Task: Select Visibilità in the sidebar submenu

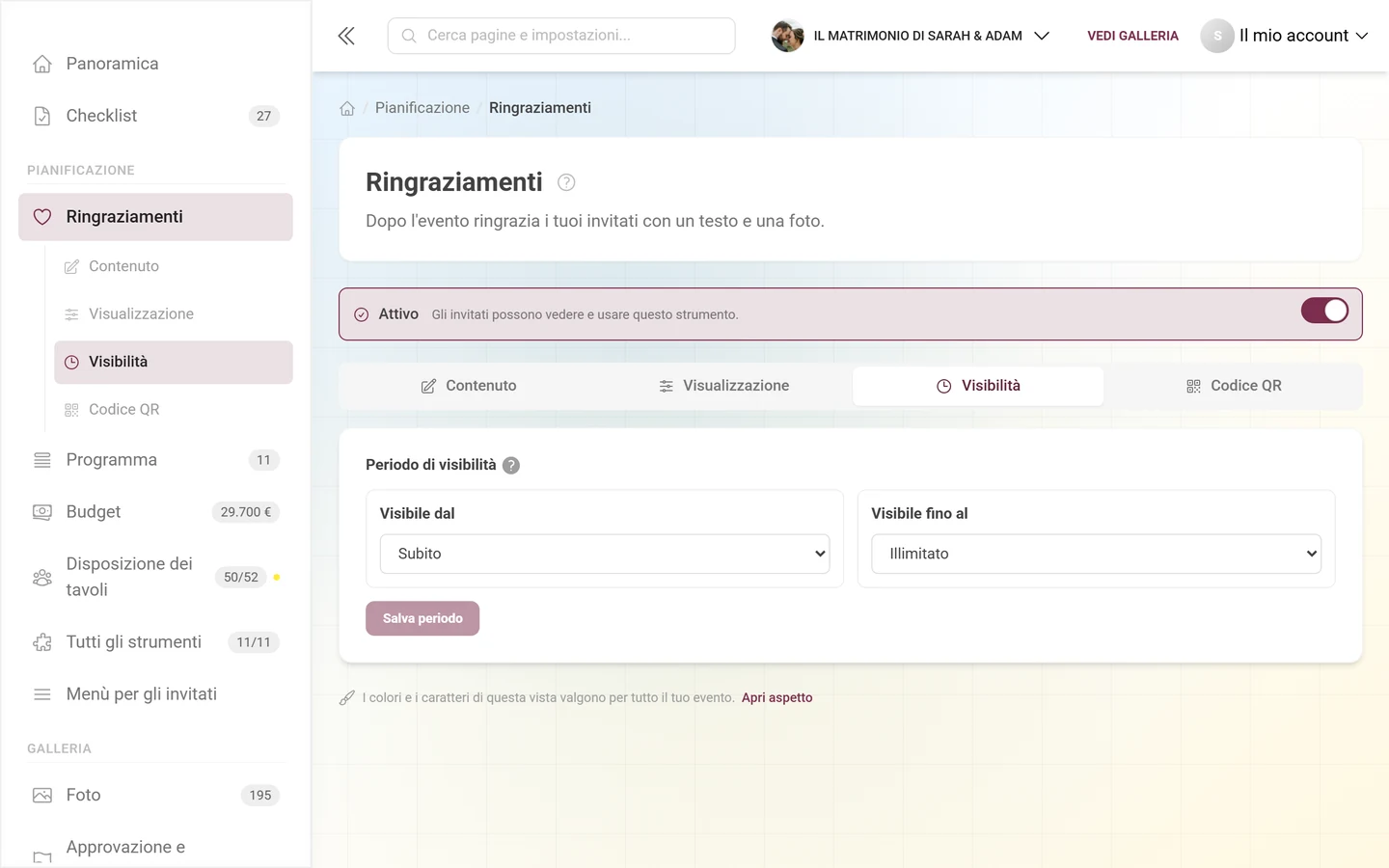Action: coord(174,362)
